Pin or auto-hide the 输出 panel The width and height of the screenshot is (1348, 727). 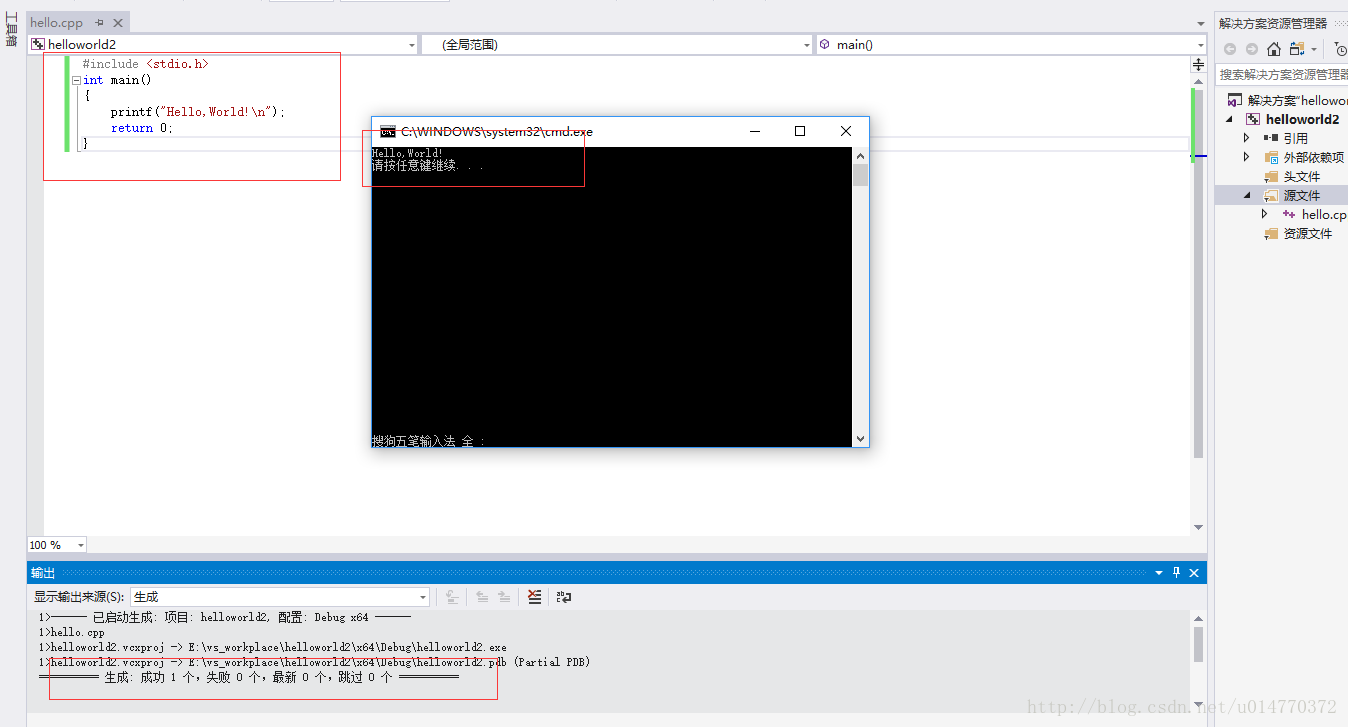pos(1176,573)
